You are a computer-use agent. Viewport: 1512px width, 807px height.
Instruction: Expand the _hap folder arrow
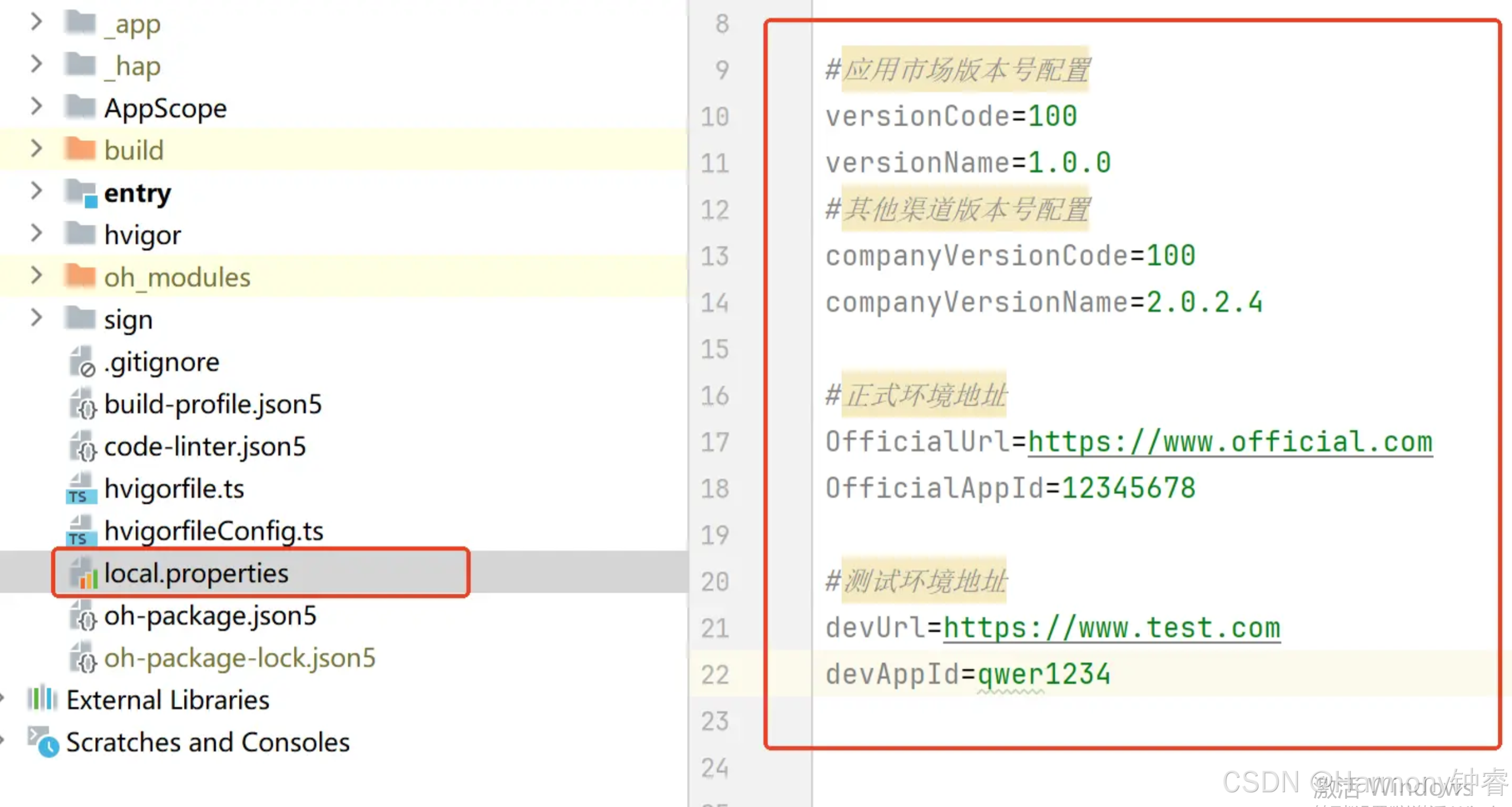tap(37, 64)
